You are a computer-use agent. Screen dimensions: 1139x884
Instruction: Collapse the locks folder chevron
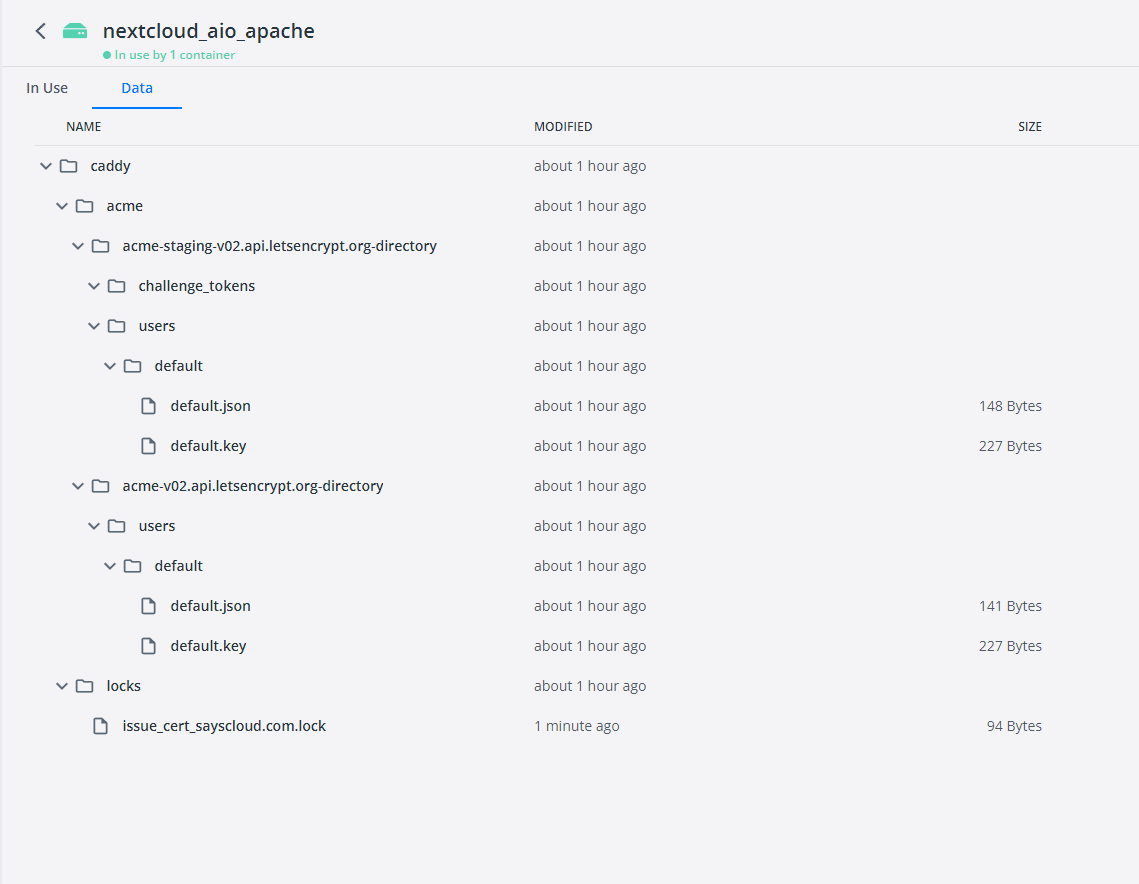click(x=61, y=685)
